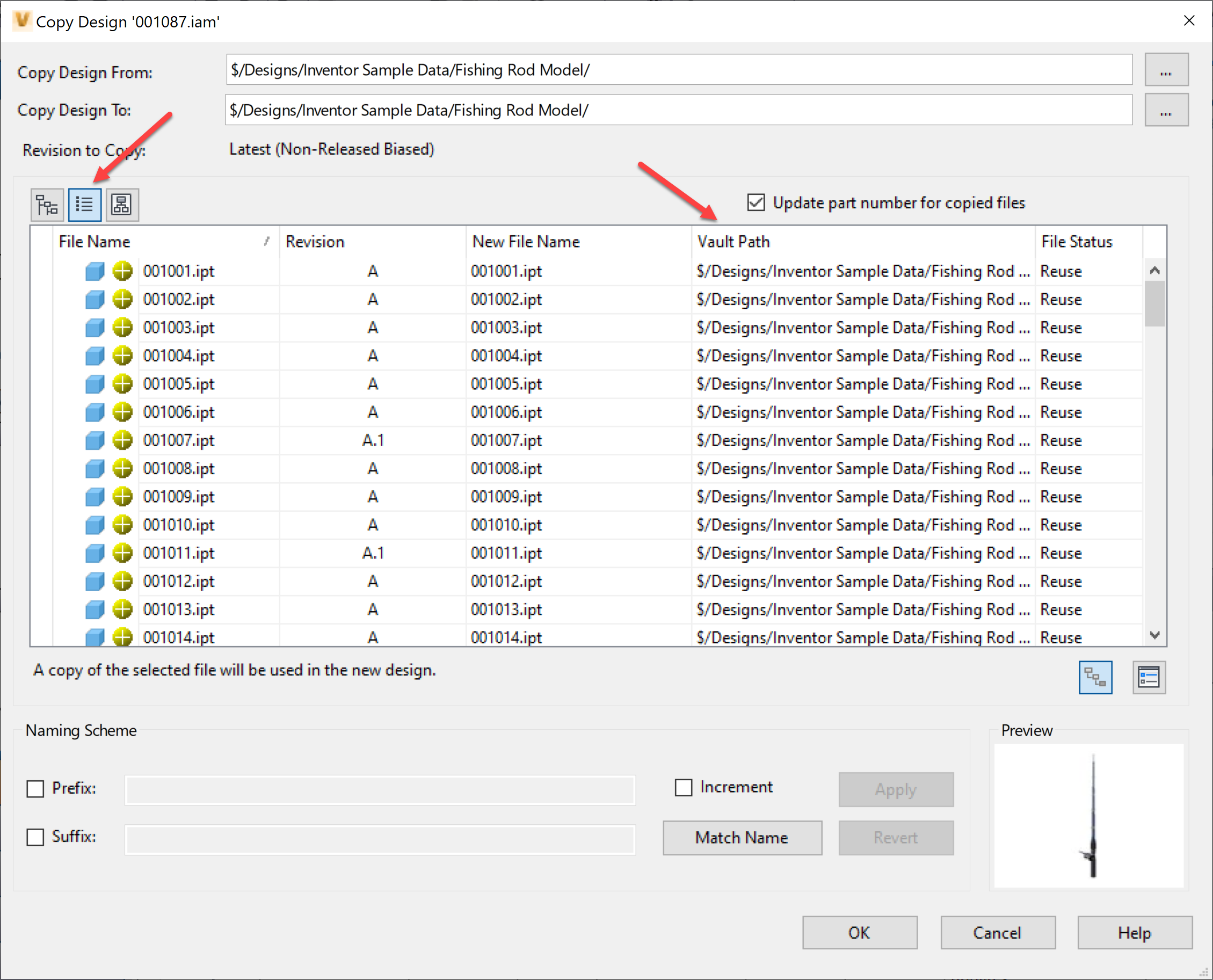Click vault path cell for 001006.ipt
The image size is (1213, 980).
tap(863, 412)
